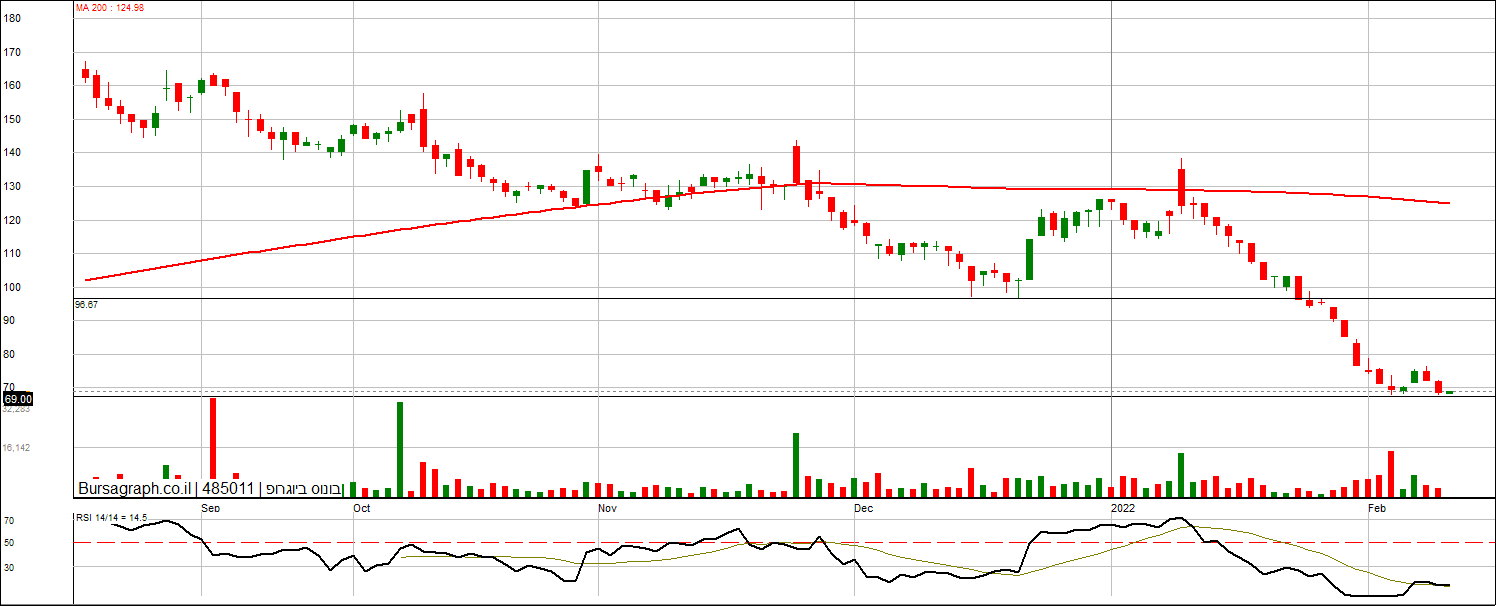The width and height of the screenshot is (1496, 606).
Task: Click the 130 price axis label
Action: tap(12, 187)
